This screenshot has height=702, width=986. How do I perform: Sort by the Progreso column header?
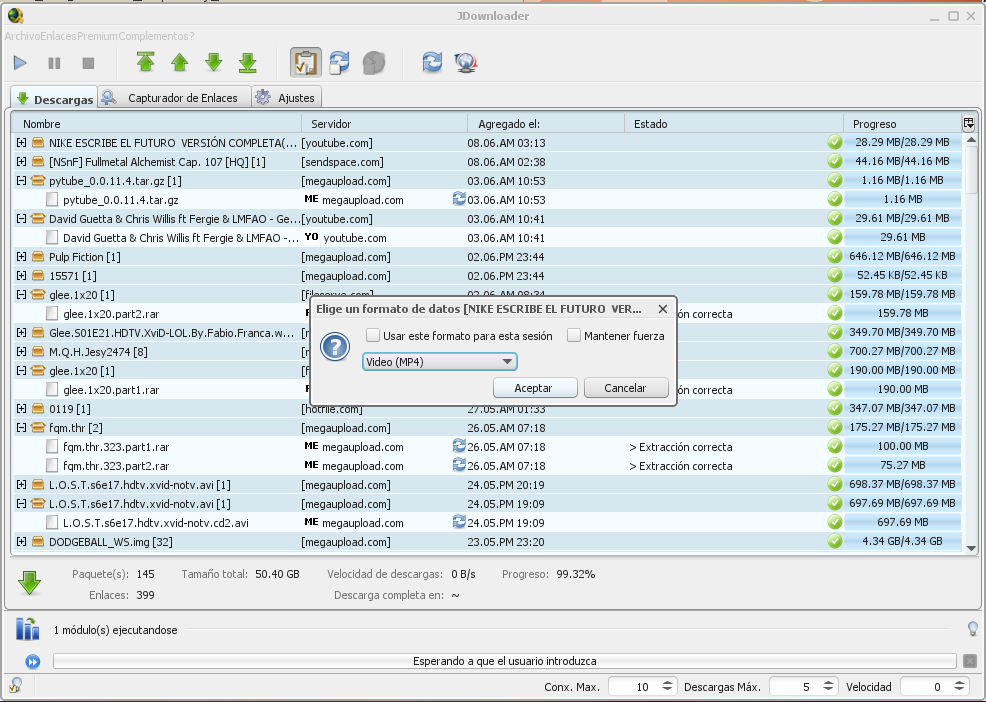pyautogui.click(x=902, y=124)
